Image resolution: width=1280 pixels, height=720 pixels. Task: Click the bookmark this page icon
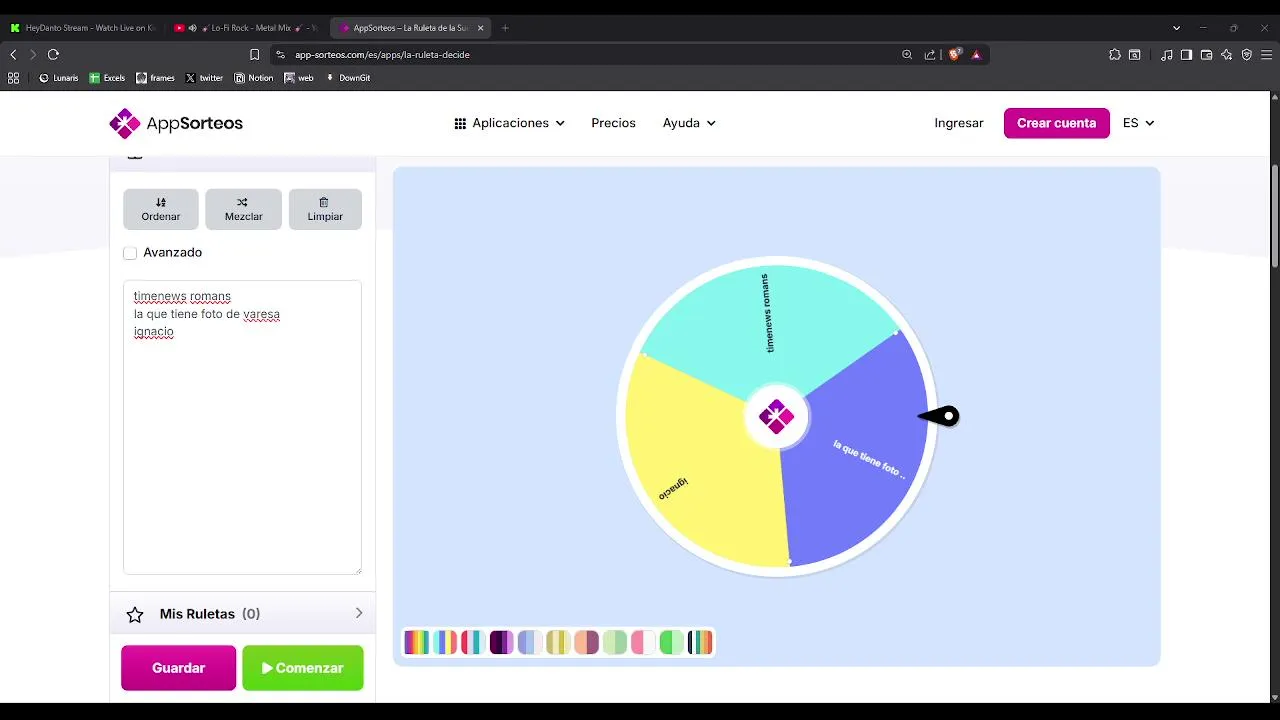[x=255, y=55]
